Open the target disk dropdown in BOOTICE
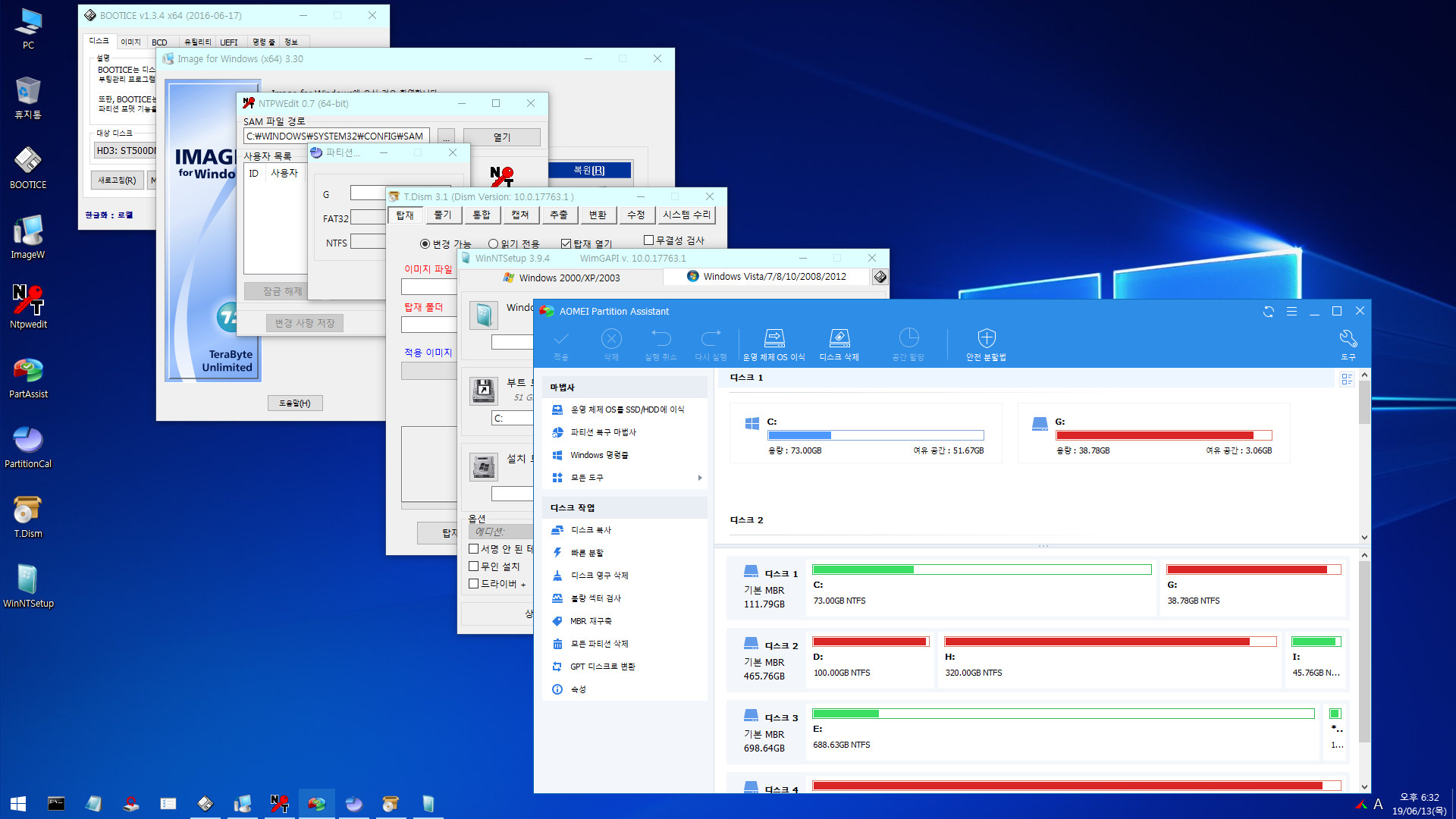 (125, 151)
